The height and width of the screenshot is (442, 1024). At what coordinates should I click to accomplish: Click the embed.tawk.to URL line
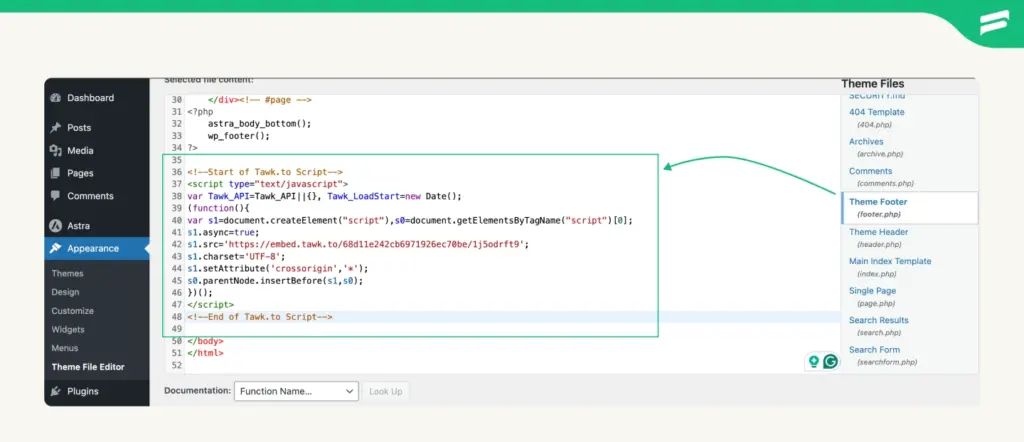[x=358, y=244]
